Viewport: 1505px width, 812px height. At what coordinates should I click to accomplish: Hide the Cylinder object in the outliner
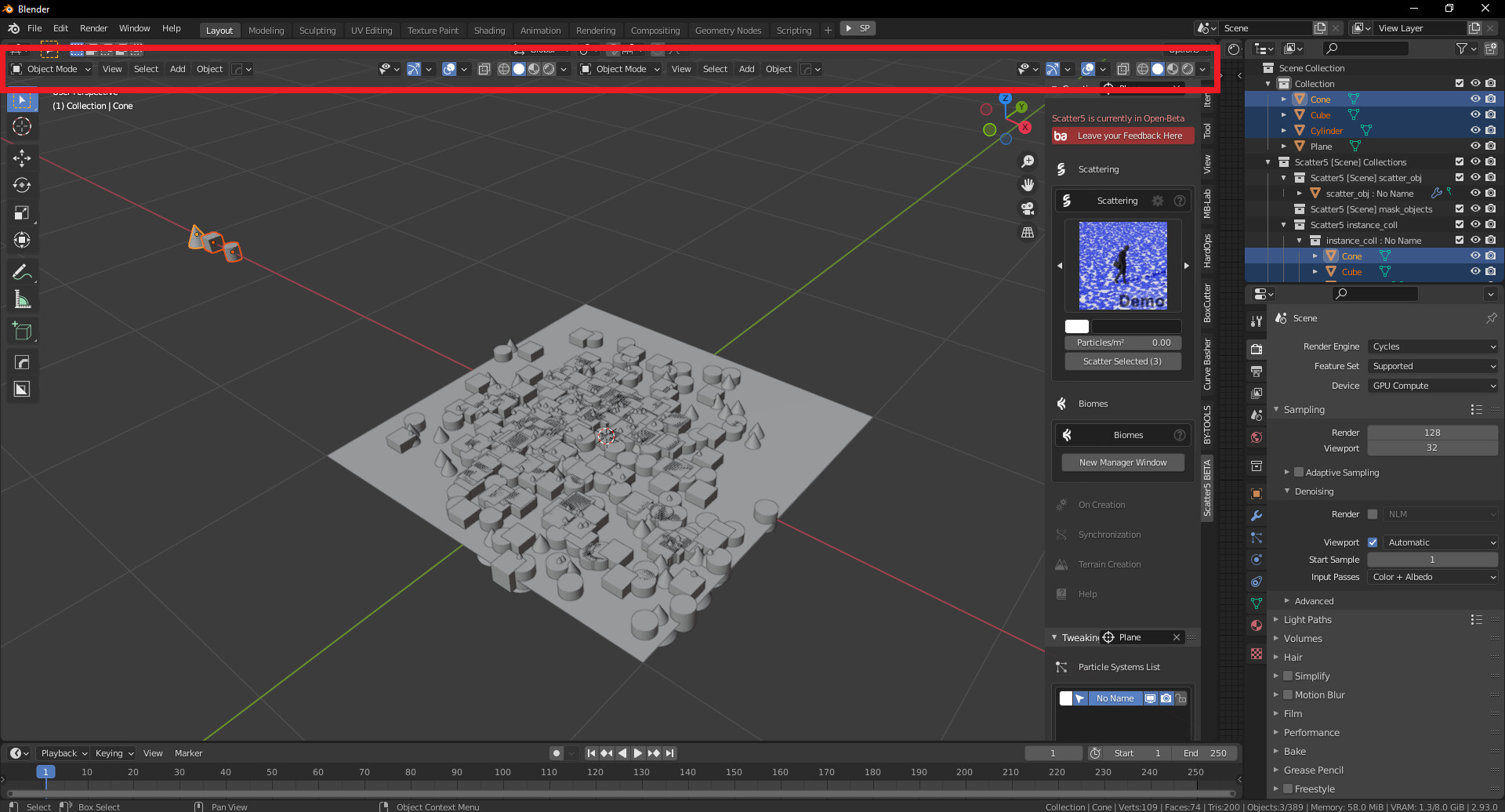tap(1476, 130)
